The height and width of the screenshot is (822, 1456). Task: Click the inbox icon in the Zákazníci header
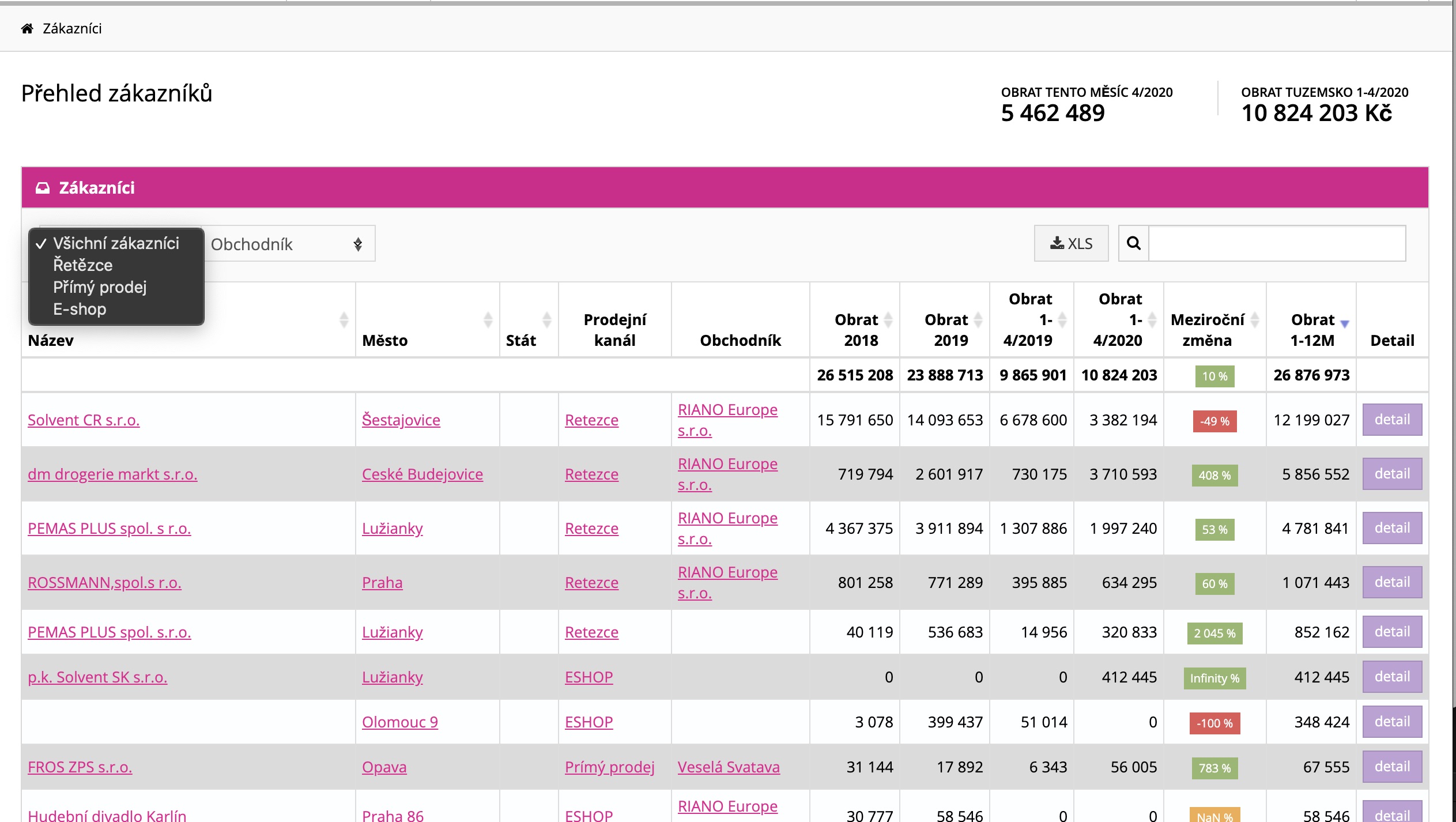43,188
